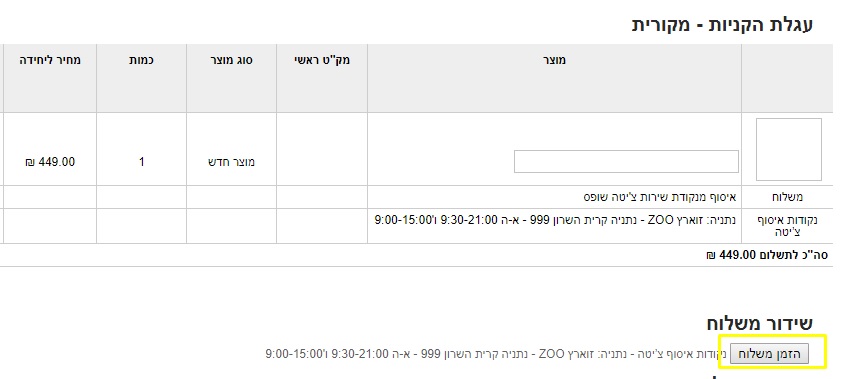Click the מחיר ליחידה column header

click(50, 60)
